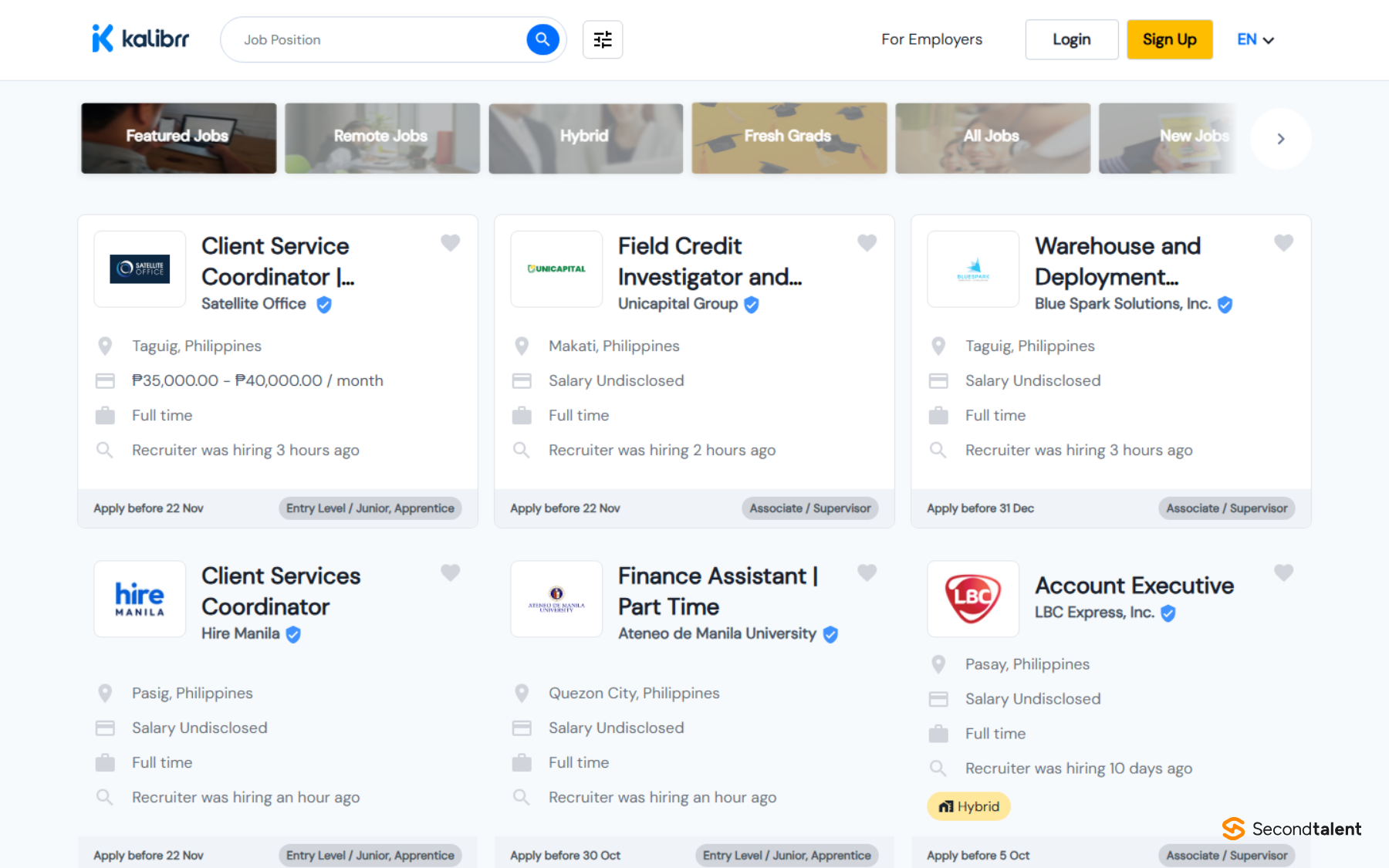Click the Unicapital Group company name
This screenshot has height=868, width=1389.
[x=678, y=304]
